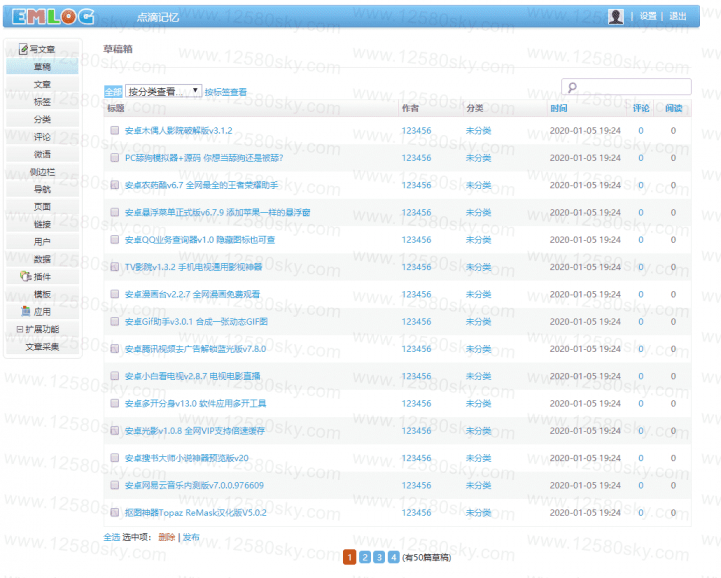Click 删除 for selected items

[x=166, y=537]
